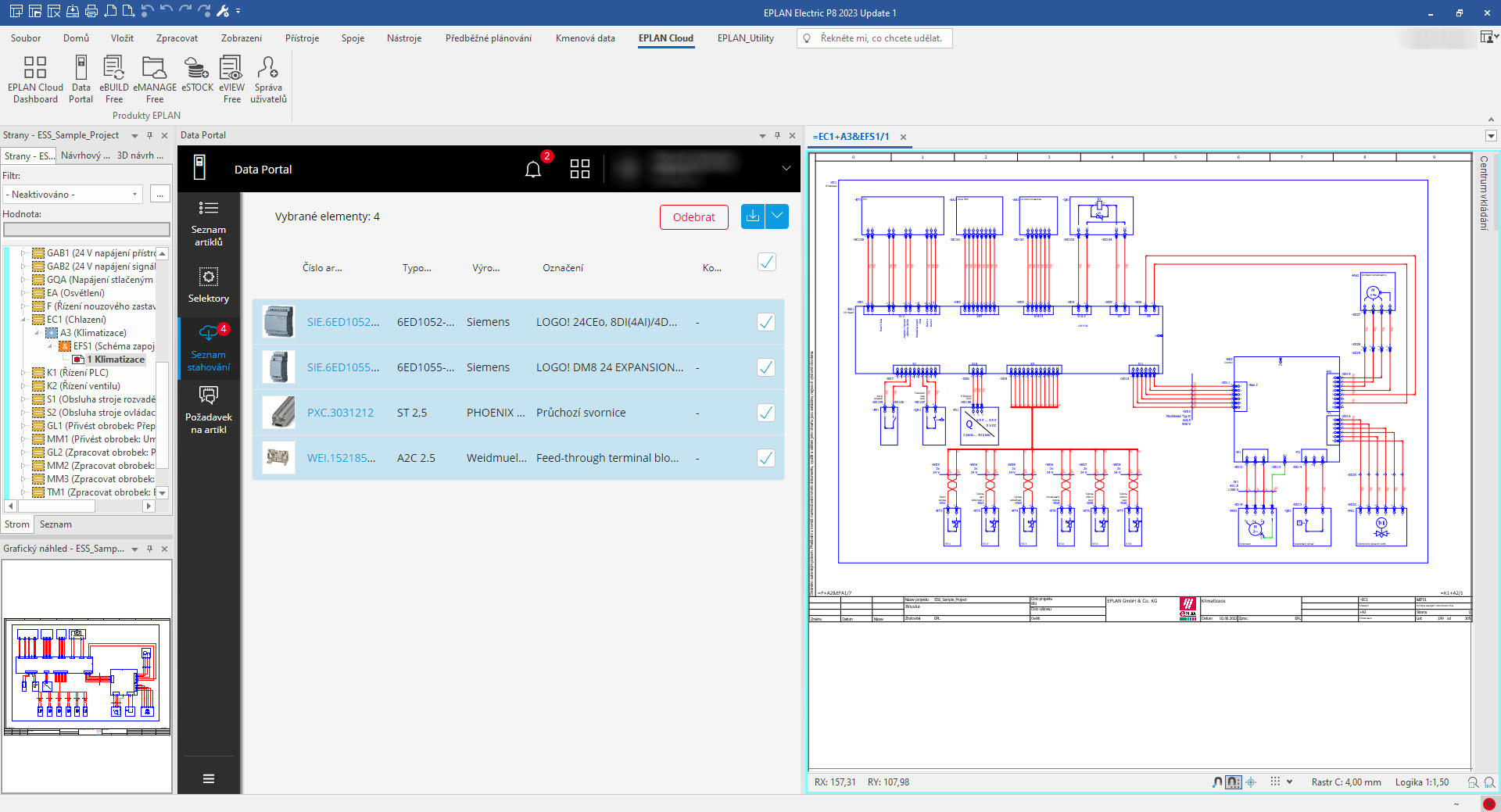
Task: Open the Selektory sidebar section
Action: (209, 285)
